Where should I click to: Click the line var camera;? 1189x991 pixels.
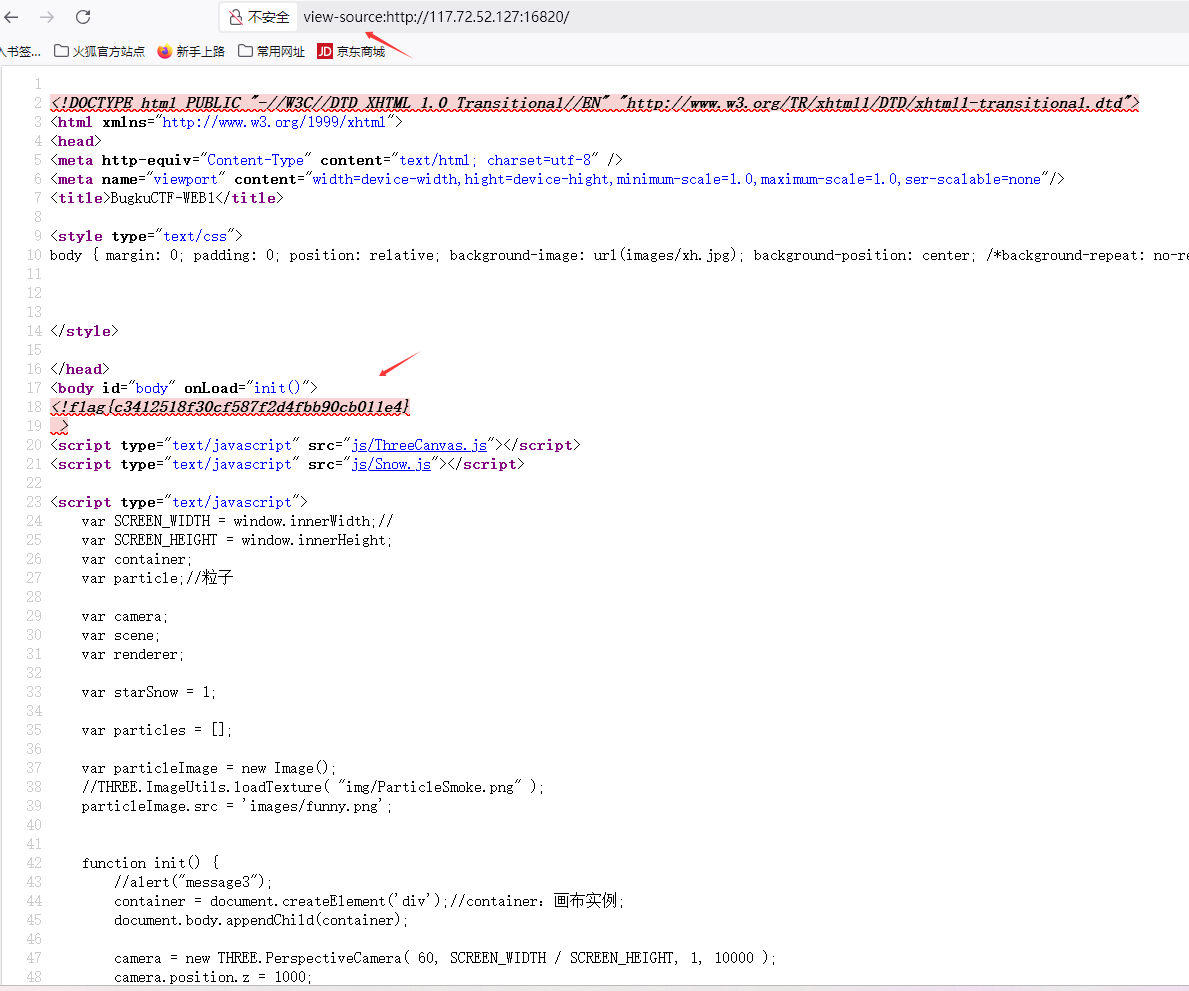coord(125,616)
